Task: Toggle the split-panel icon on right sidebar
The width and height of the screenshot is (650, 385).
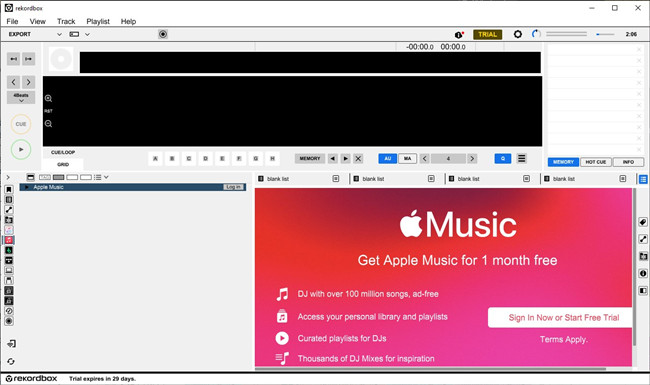Action: pyautogui.click(x=643, y=291)
